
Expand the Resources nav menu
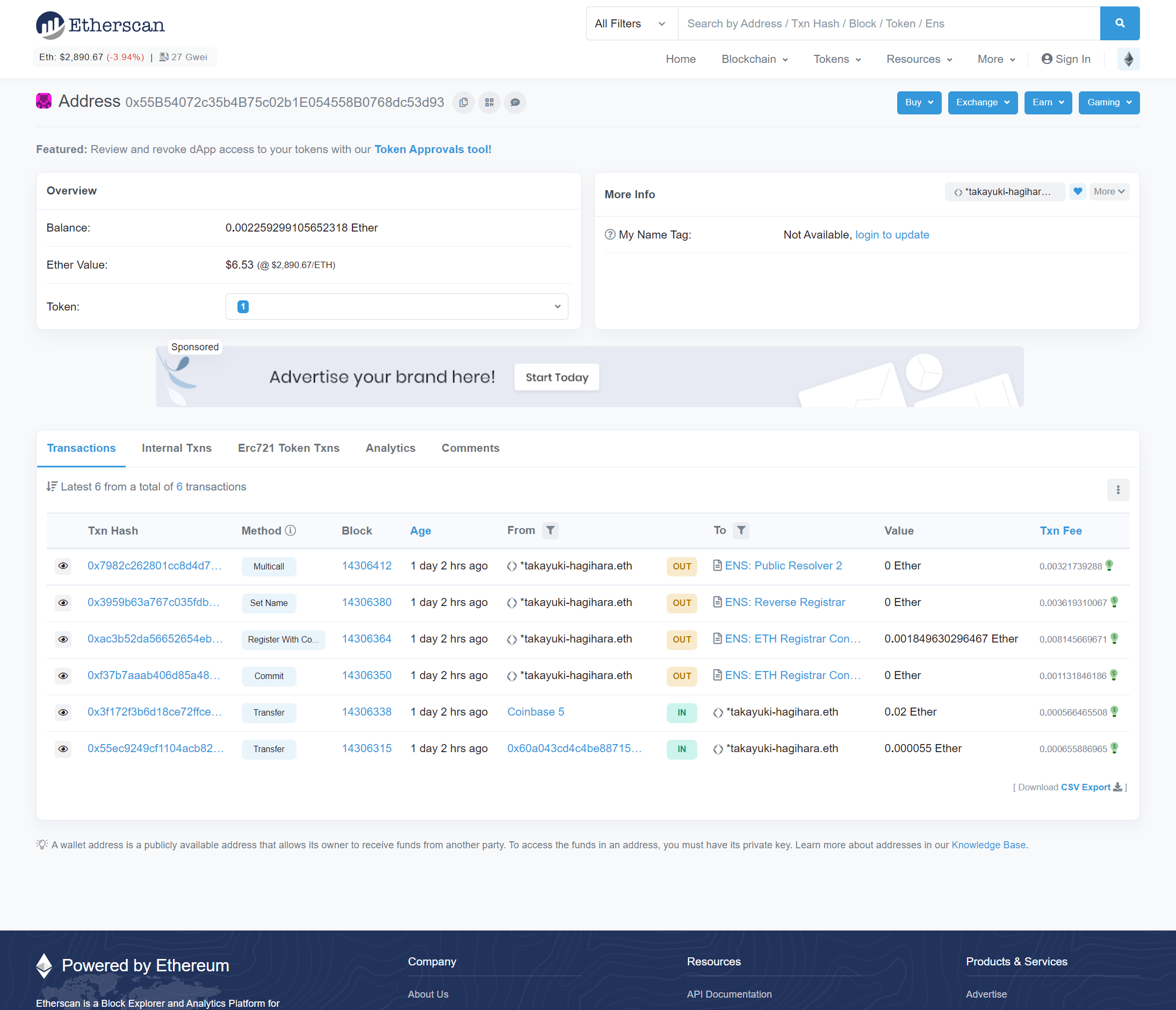coord(919,59)
